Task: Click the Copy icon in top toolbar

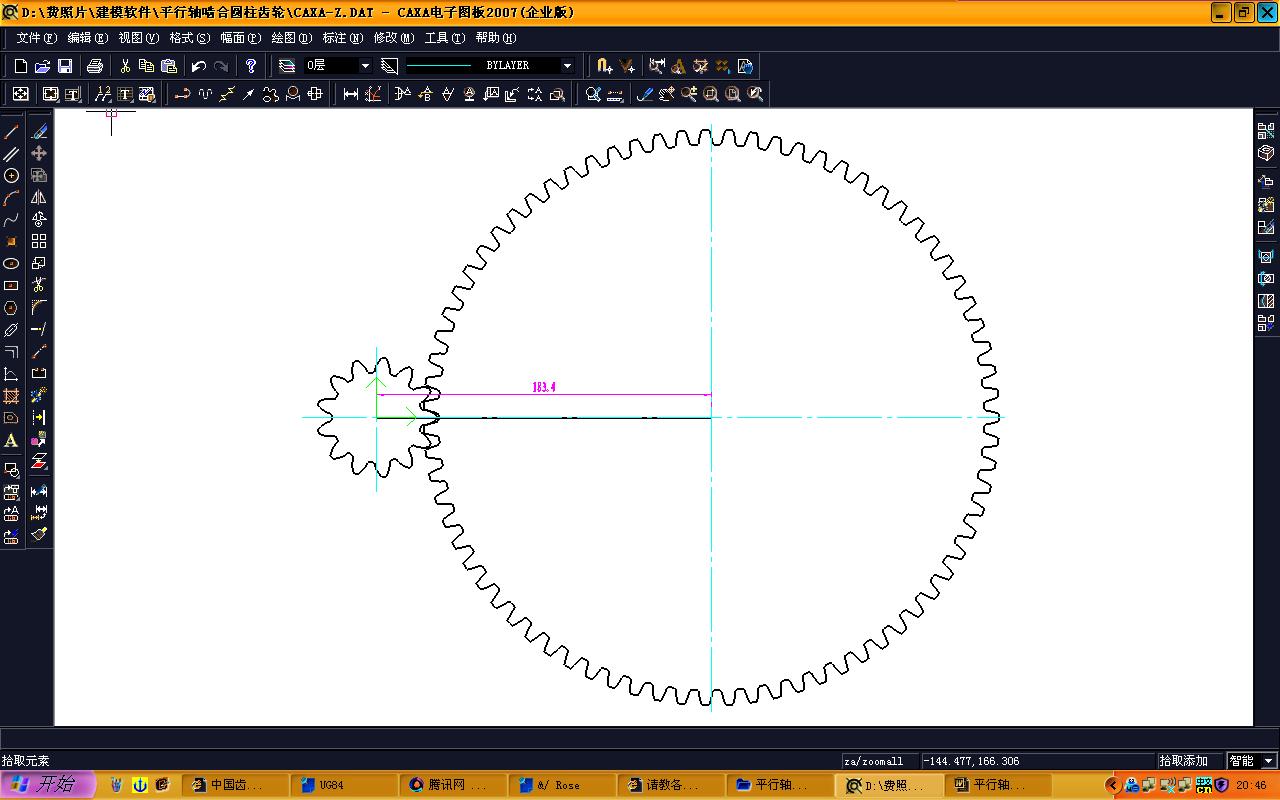Action: [147, 66]
